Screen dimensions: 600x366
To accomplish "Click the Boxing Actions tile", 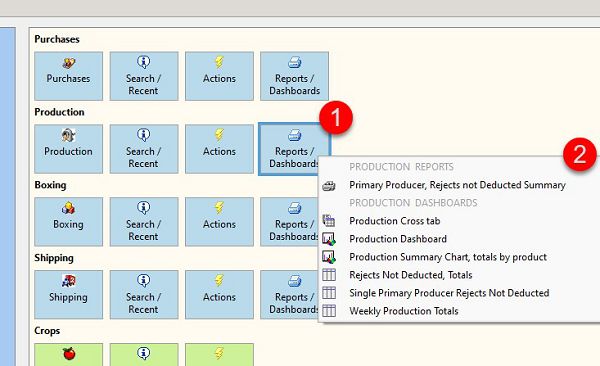I will click(x=219, y=222).
